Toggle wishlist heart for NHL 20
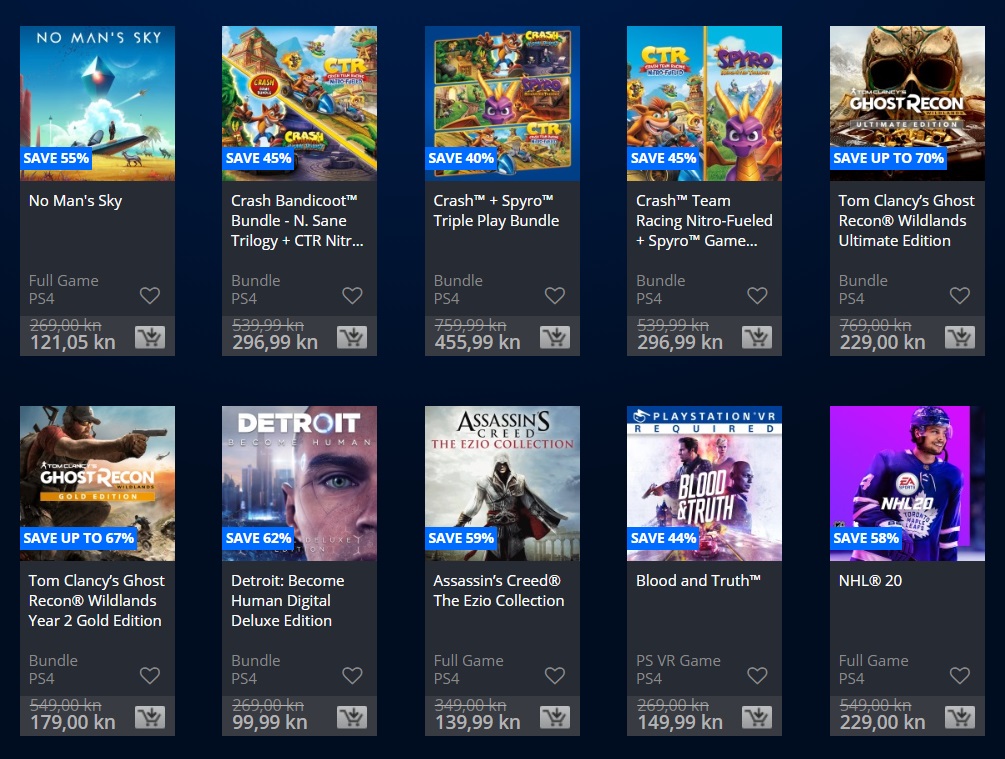Image resolution: width=1005 pixels, height=759 pixels. point(960,675)
